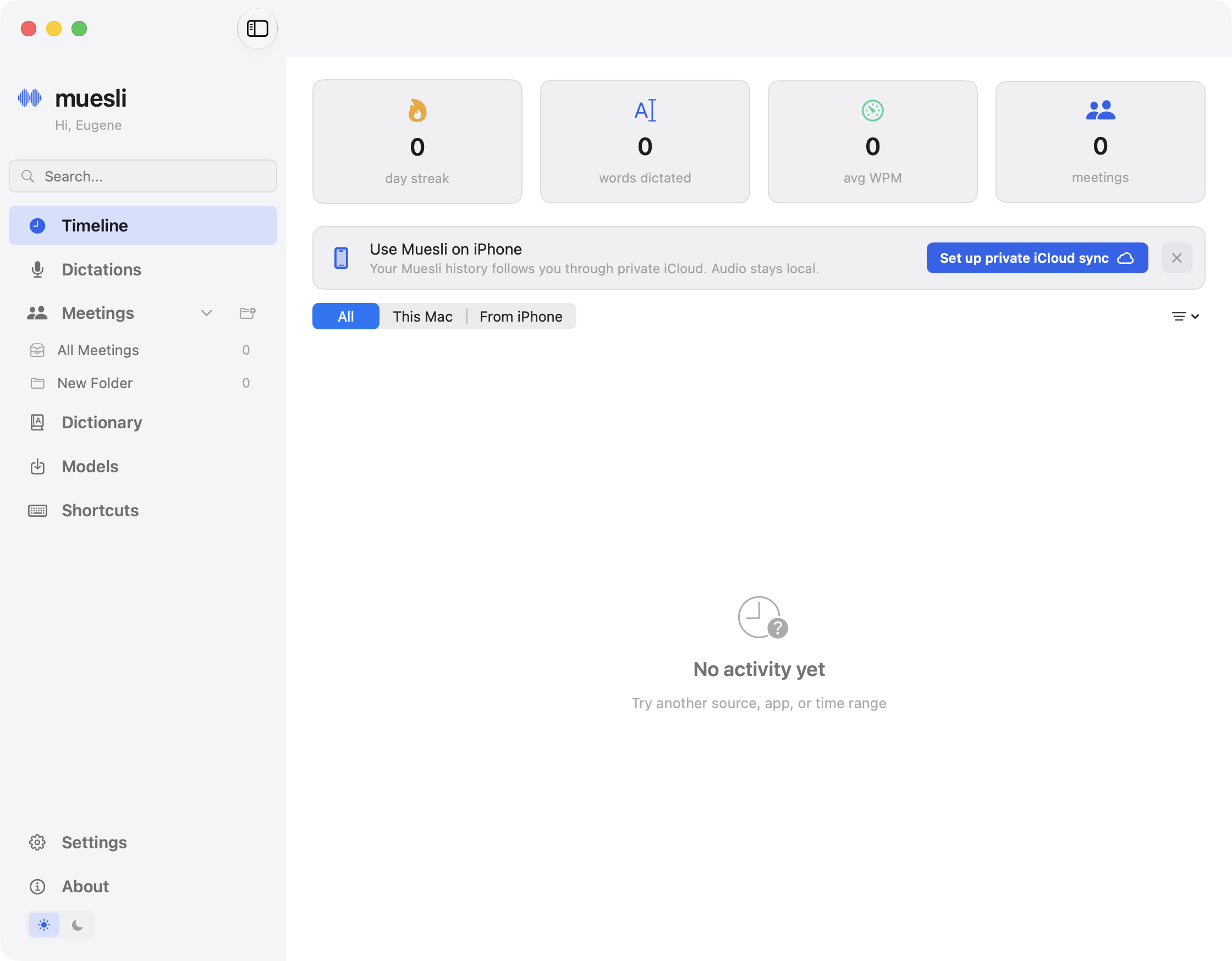Viewport: 1232px width, 961px height.
Task: Click the No activity clock question icon
Action: pyautogui.click(x=763, y=617)
